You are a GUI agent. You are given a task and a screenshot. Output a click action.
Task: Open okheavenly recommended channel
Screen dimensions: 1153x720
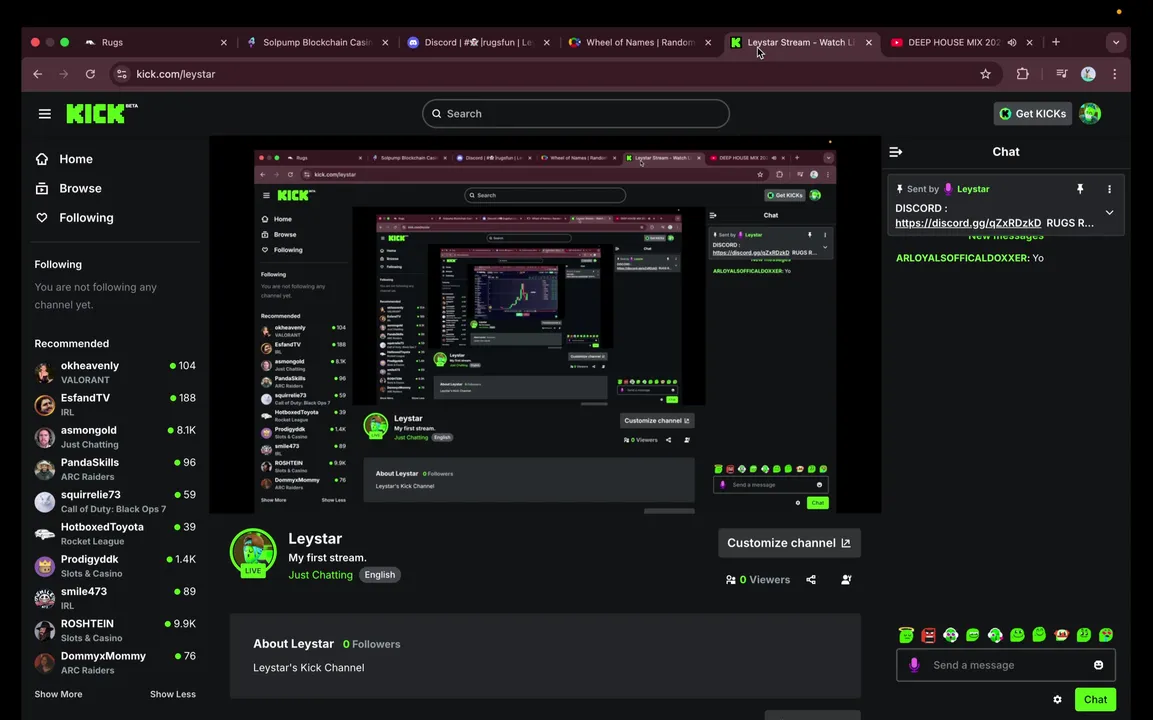(115, 372)
